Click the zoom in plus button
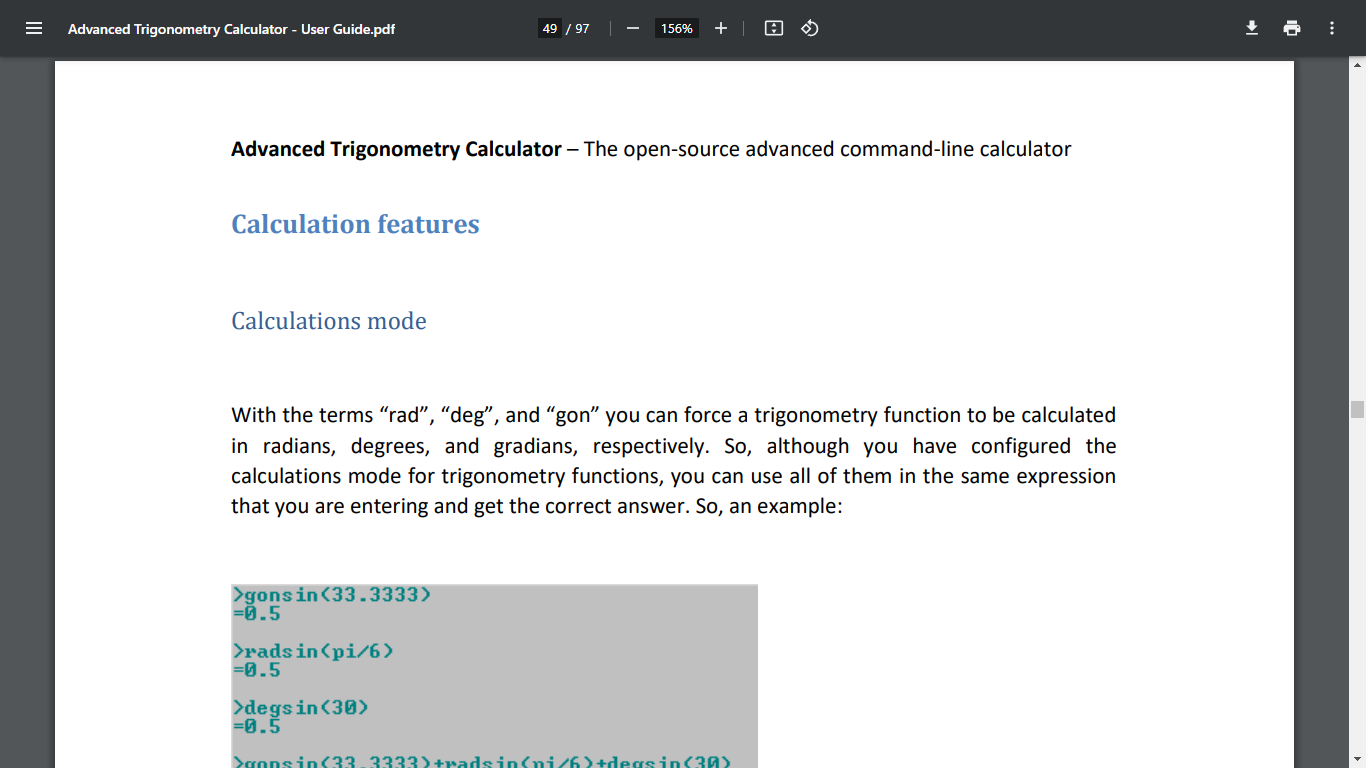This screenshot has width=1366, height=768. coord(721,28)
